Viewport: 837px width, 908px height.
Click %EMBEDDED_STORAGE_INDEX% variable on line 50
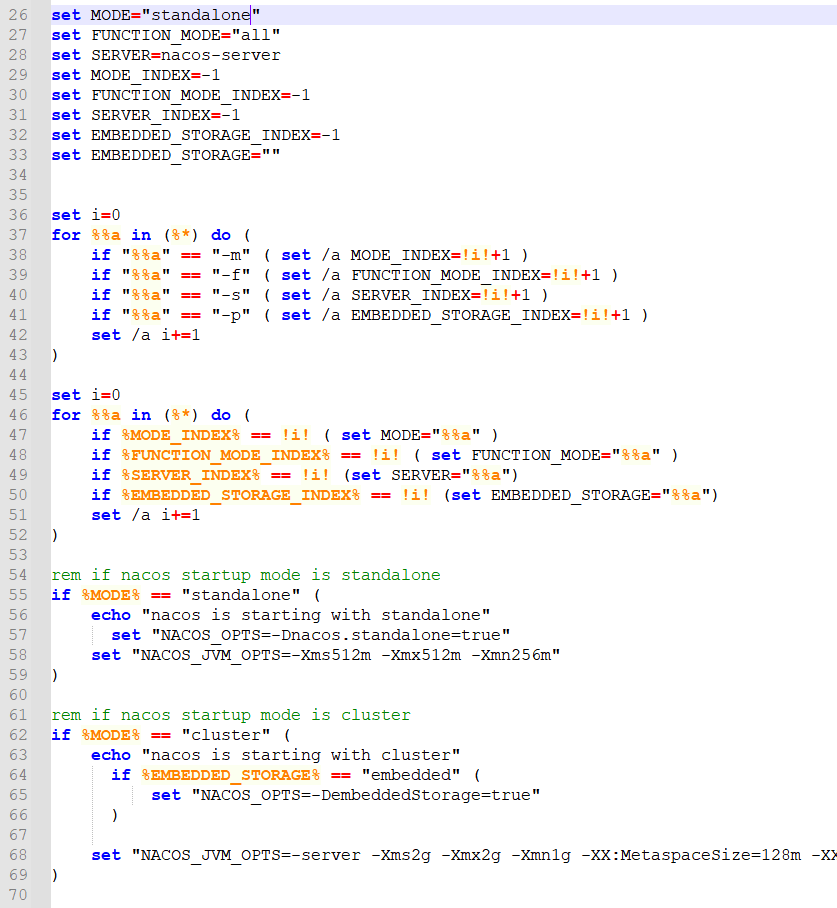tap(240, 495)
